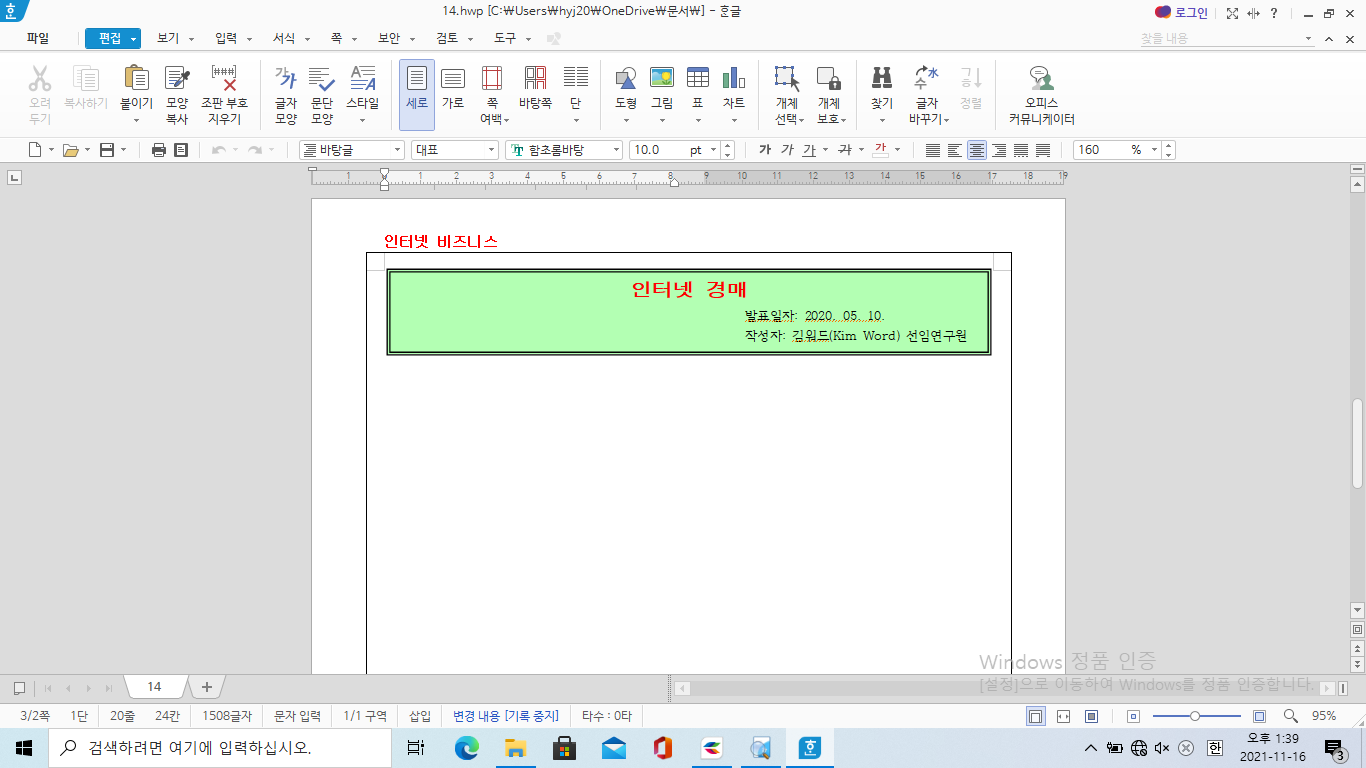
Task: Click the 붙이기 (Paste) icon
Action: (136, 79)
